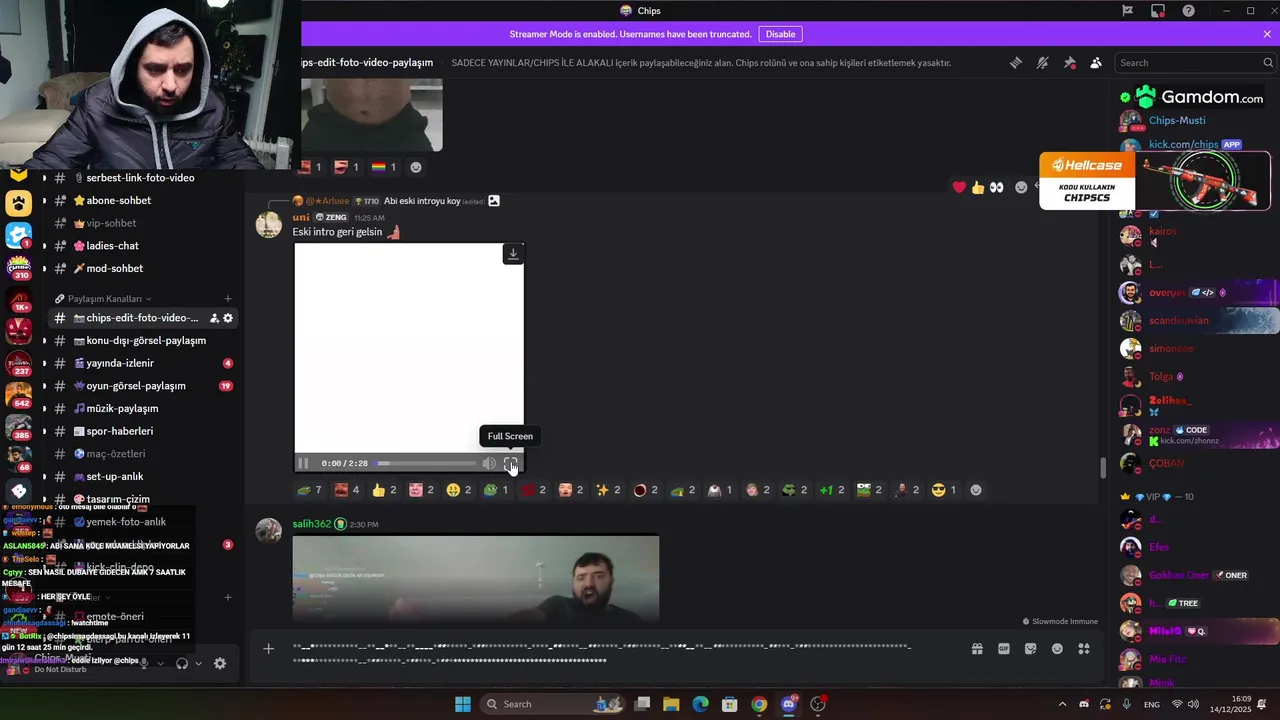Open Chrome from the taskbar
The image size is (1280, 720).
[759, 704]
